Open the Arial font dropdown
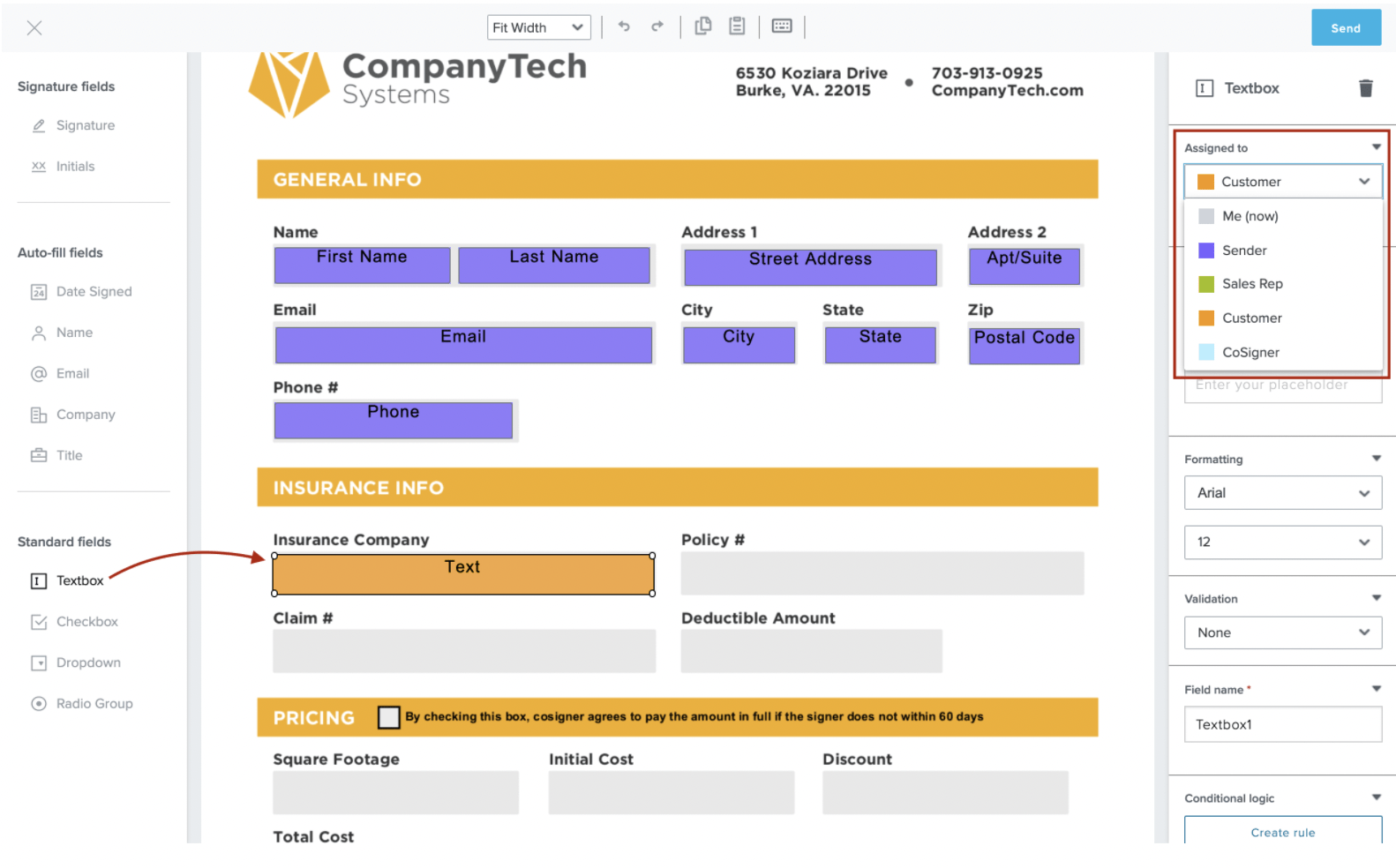Viewport: 1396px width, 868px height. tap(1283, 492)
